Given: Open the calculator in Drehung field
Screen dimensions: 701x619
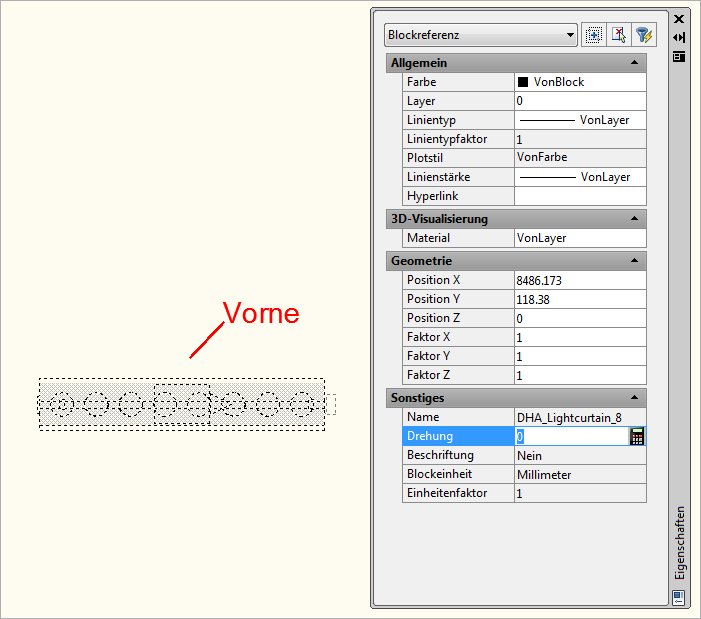Looking at the screenshot, I should (x=636, y=436).
